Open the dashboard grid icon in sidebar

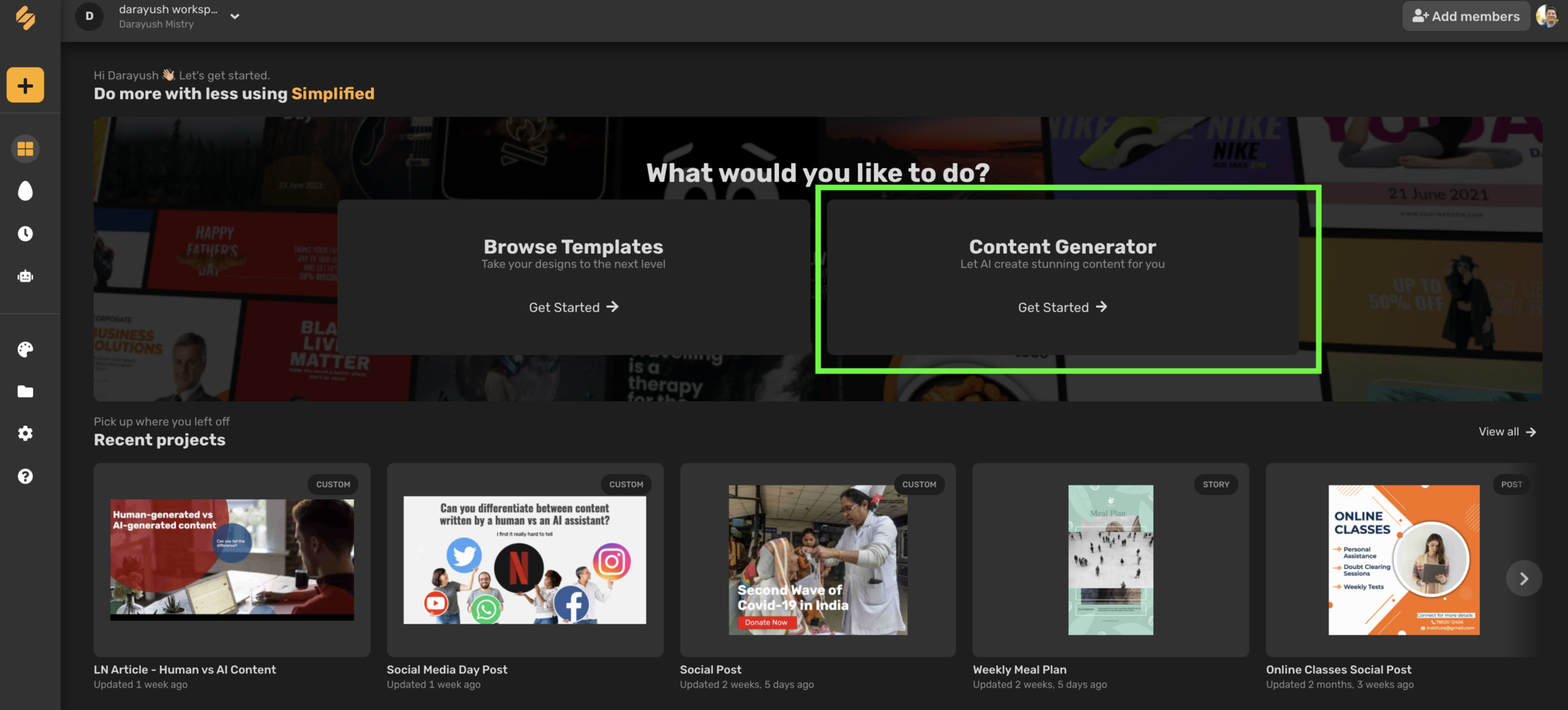25,149
